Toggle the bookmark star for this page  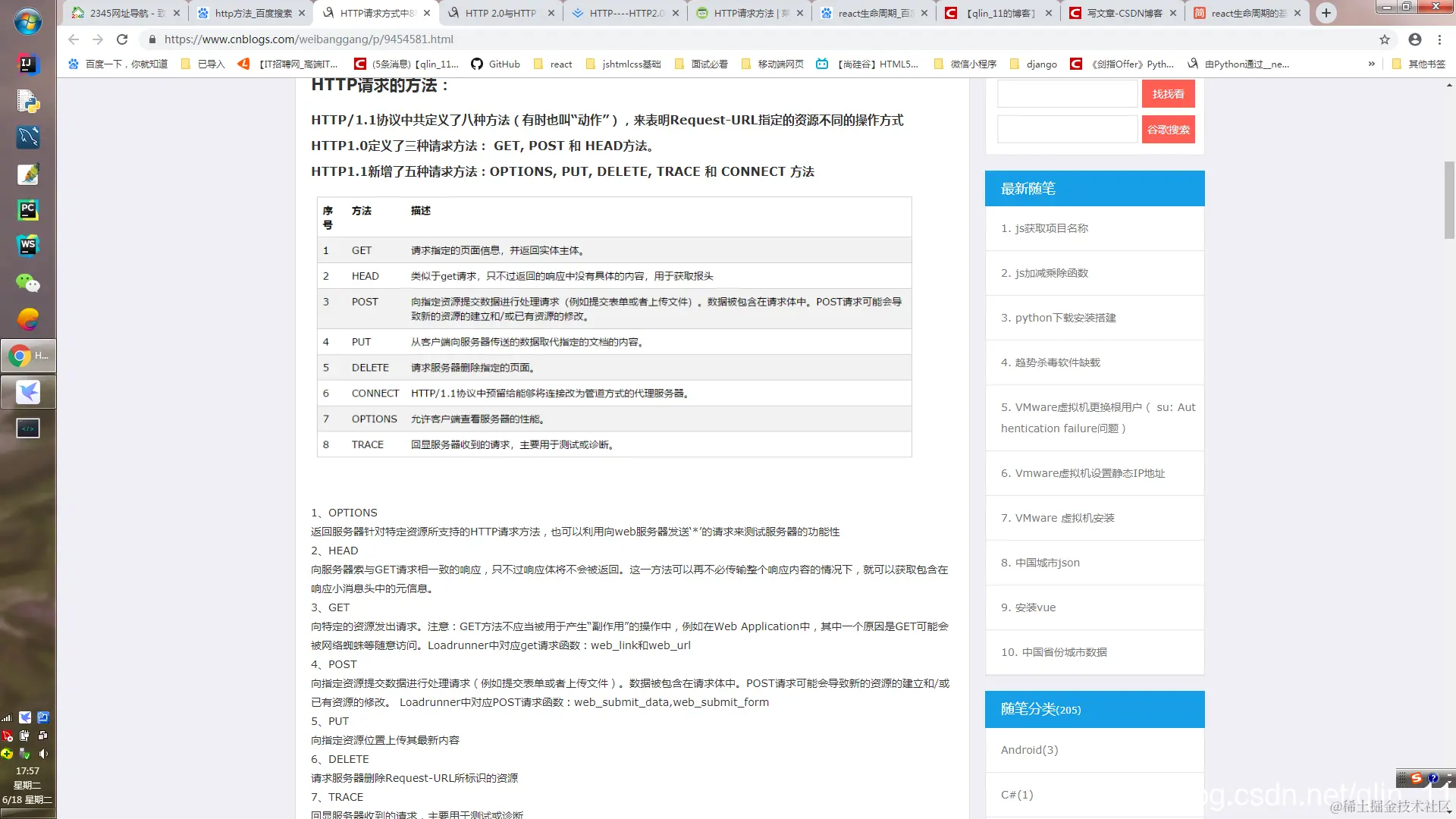tap(1385, 39)
